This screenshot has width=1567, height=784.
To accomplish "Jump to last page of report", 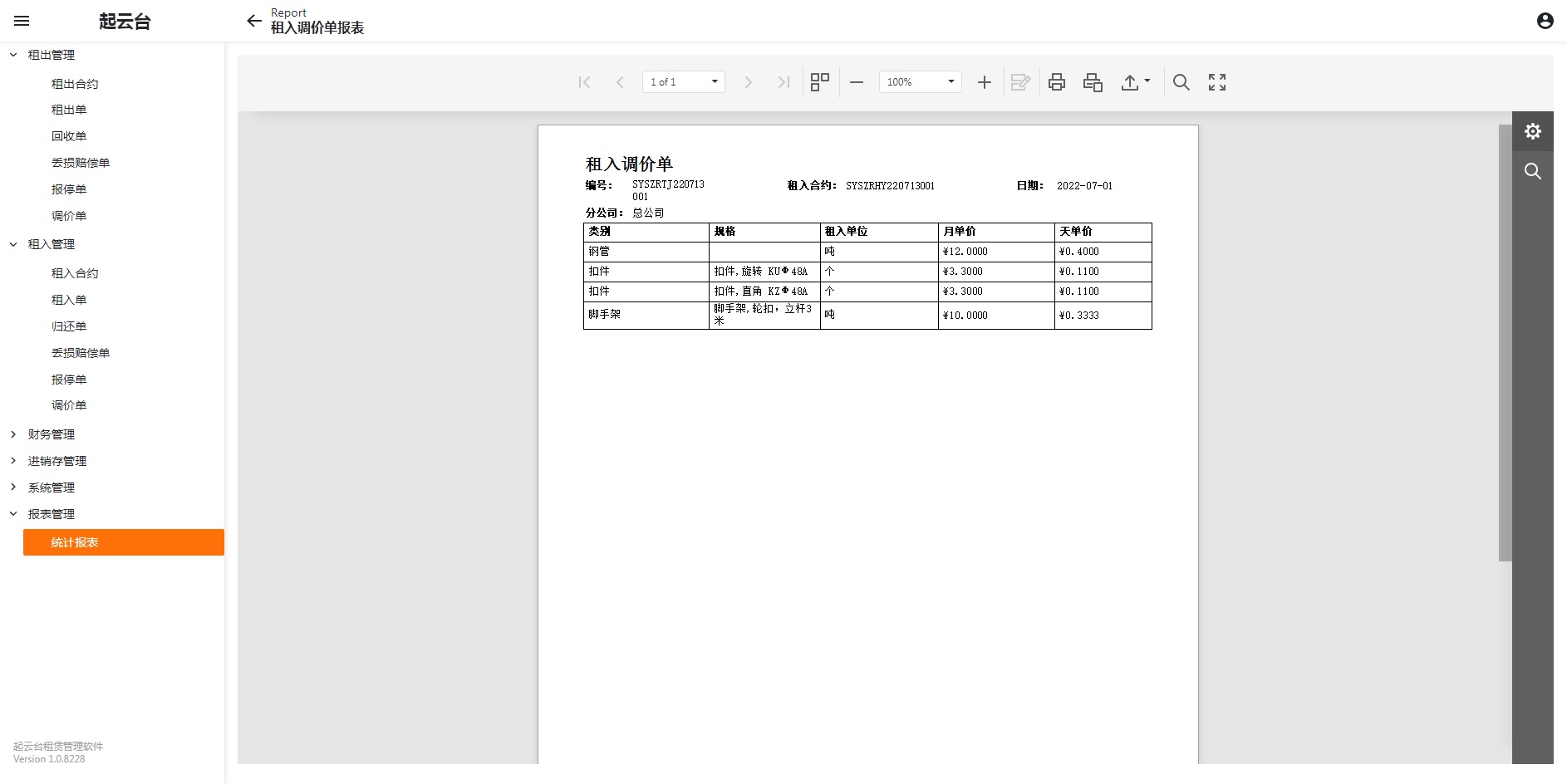I will [x=783, y=82].
